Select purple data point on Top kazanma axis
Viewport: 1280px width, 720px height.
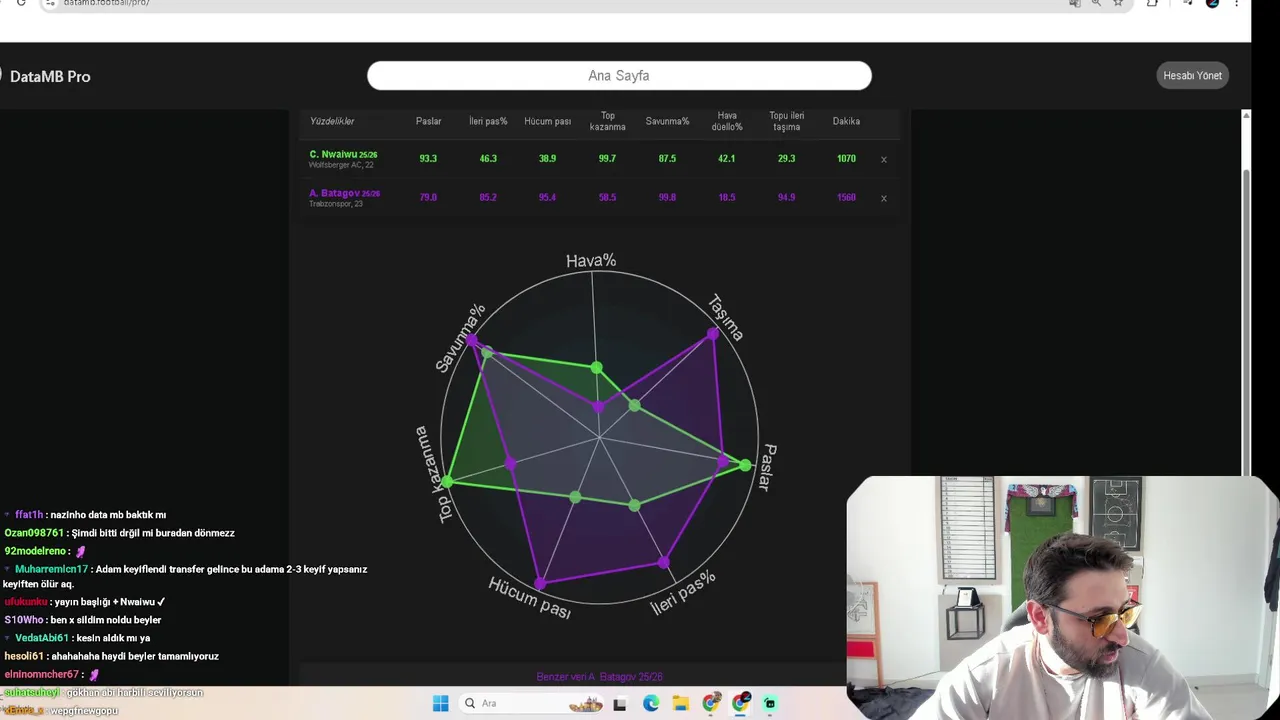(x=511, y=463)
